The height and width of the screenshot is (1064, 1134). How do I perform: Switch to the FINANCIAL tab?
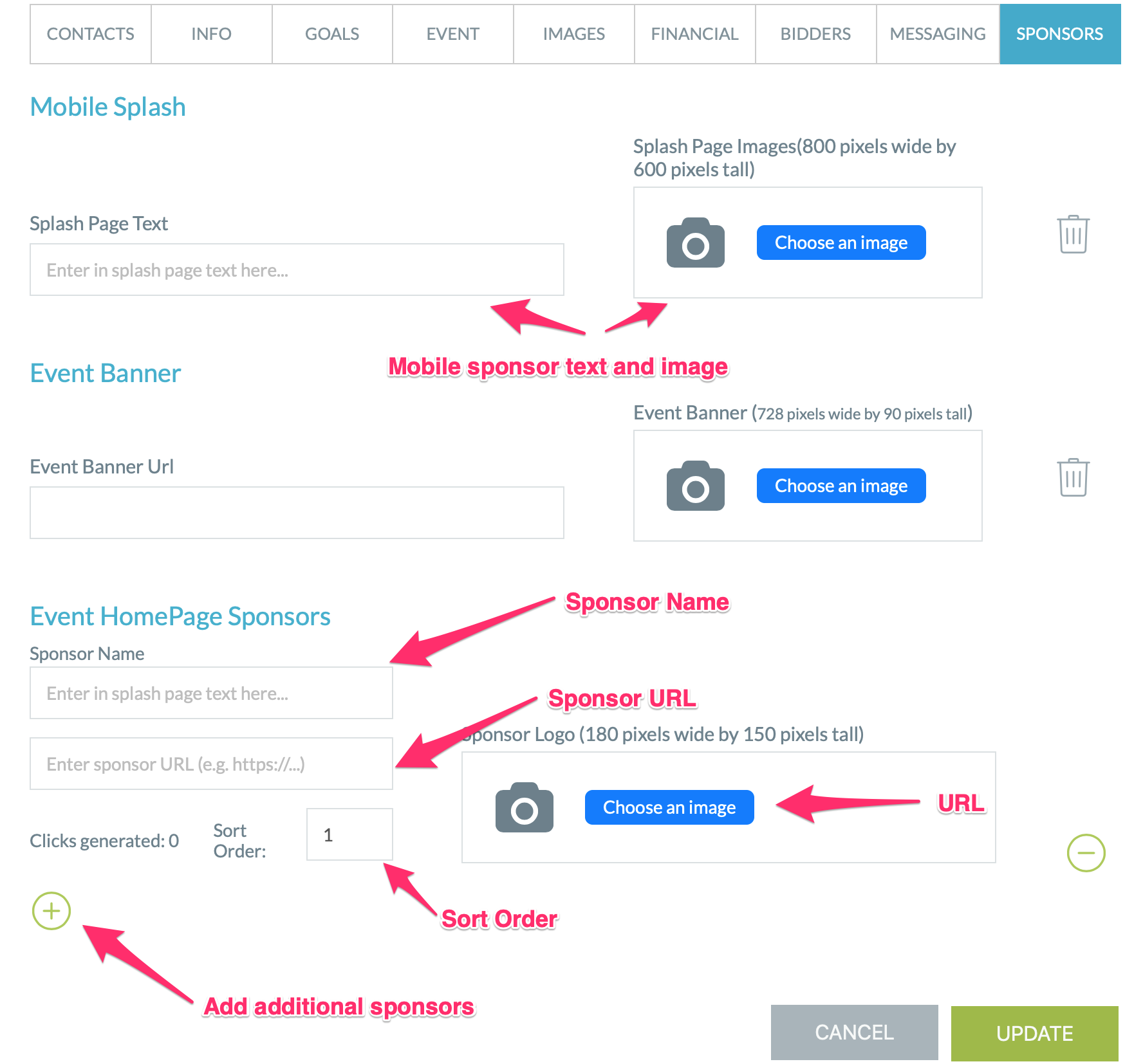coord(694,34)
